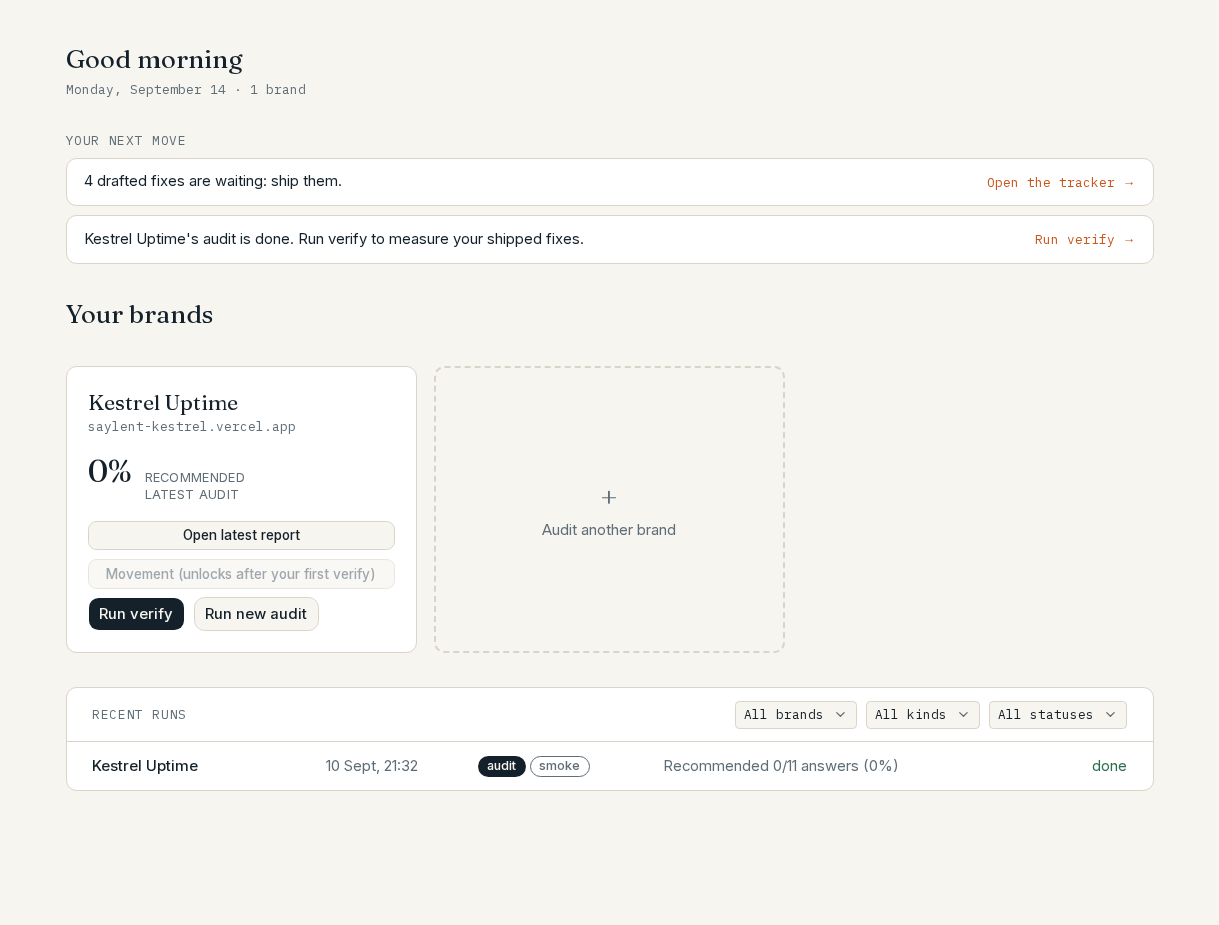The image size is (1219, 925).
Task: Click the Good morning heading
Action: tap(155, 60)
